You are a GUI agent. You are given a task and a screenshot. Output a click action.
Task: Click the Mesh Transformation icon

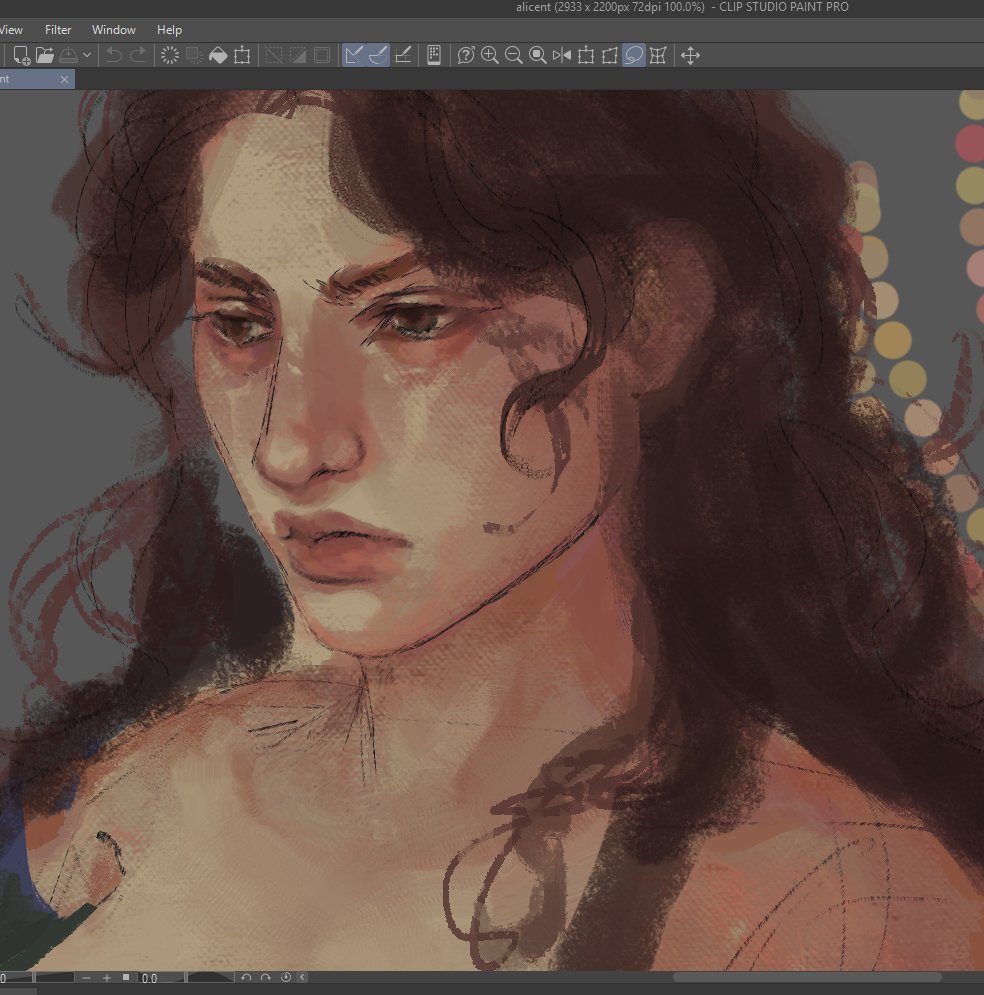(658, 55)
